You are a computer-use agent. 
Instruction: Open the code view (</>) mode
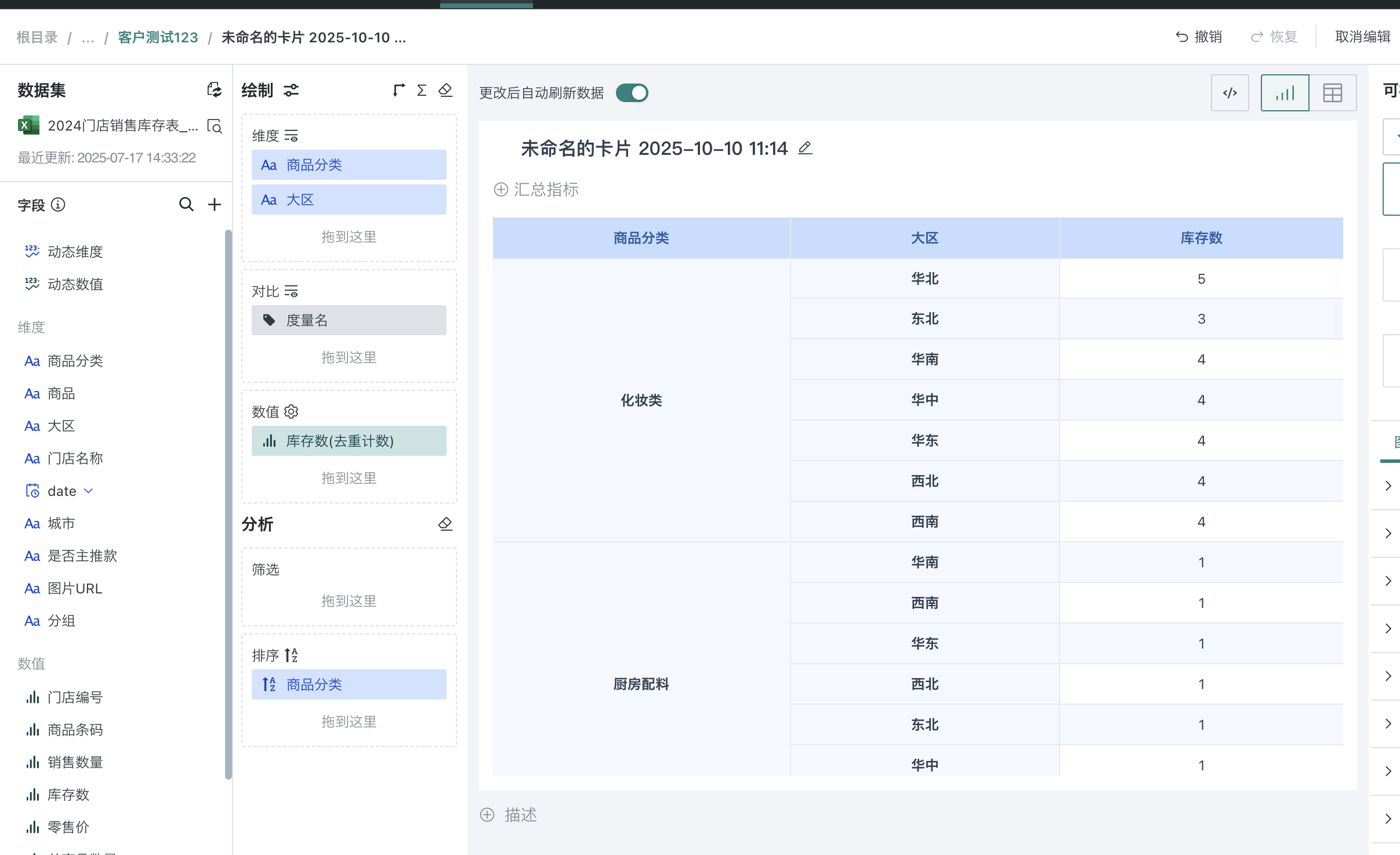[x=1229, y=92]
